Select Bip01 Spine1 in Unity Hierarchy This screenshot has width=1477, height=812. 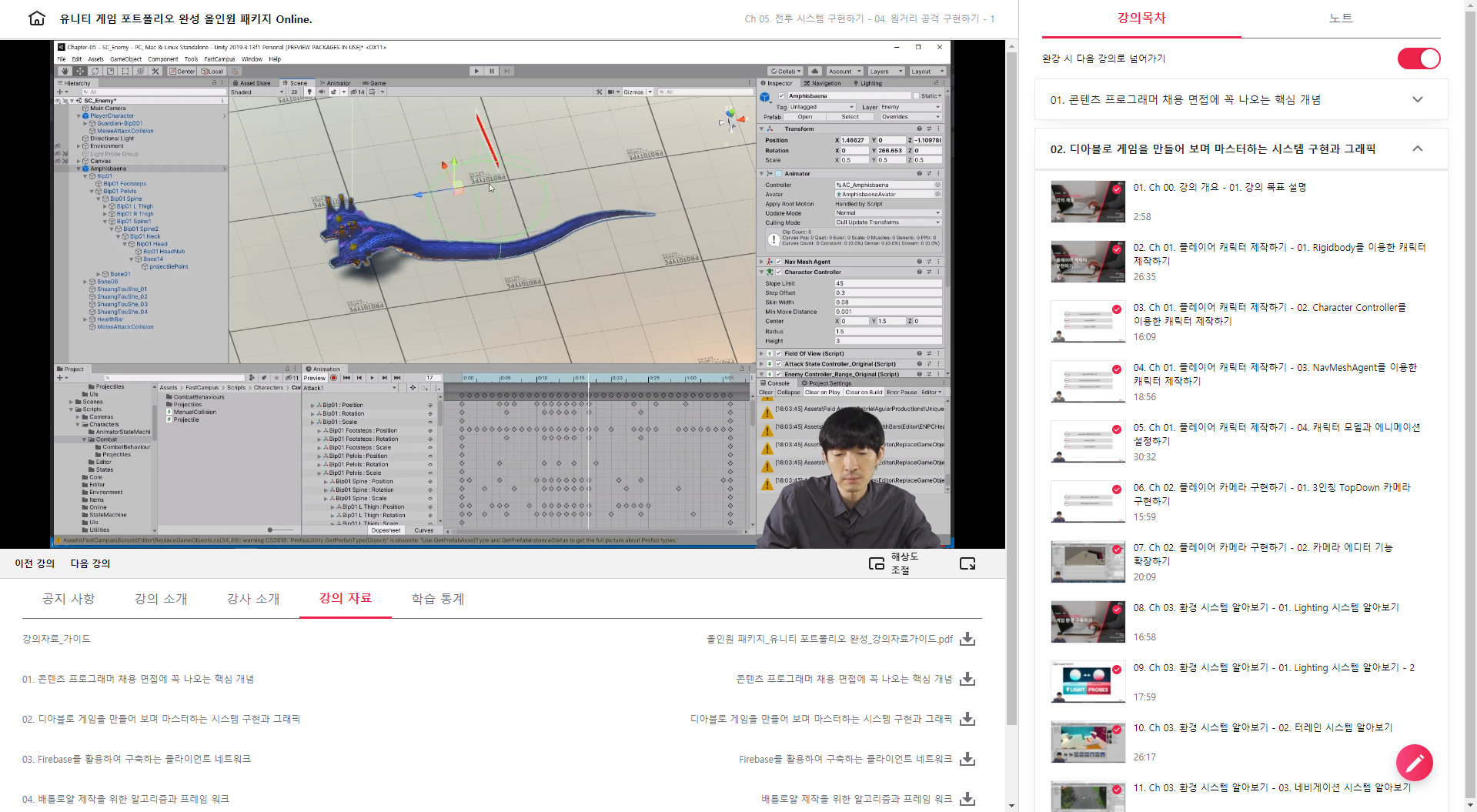pos(132,222)
